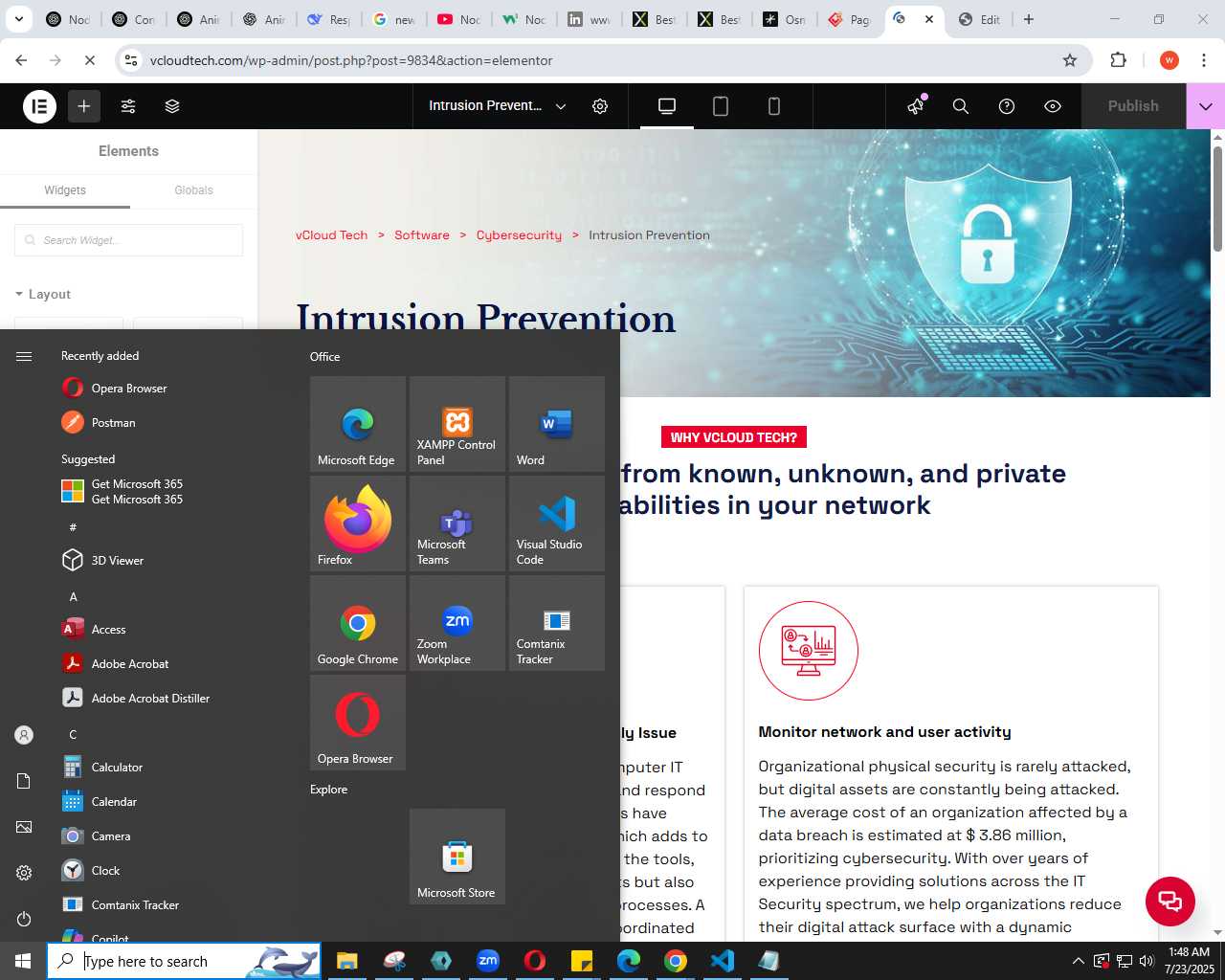Click the letter C group header
This screenshot has height=980, width=1225.
(x=74, y=735)
